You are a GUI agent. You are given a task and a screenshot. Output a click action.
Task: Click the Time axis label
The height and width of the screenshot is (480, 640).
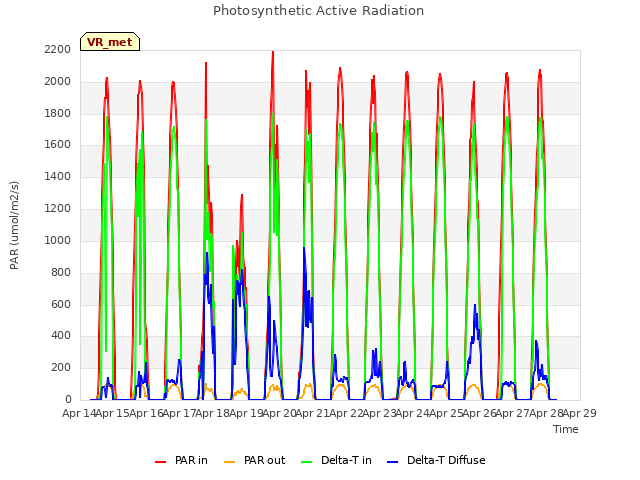click(x=566, y=429)
